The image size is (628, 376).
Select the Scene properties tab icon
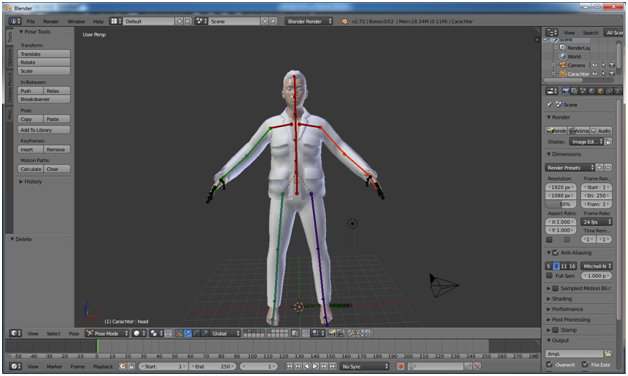pos(583,91)
